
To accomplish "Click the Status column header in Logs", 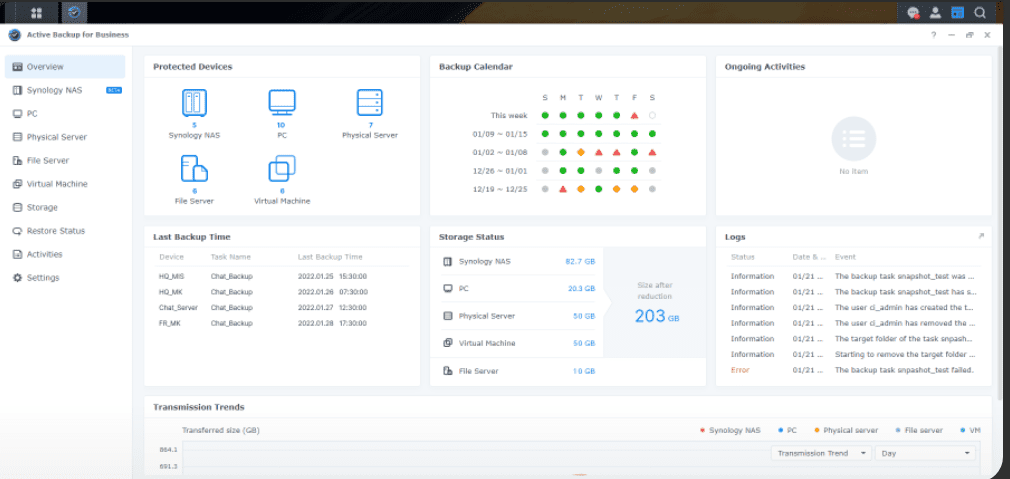I will point(742,257).
